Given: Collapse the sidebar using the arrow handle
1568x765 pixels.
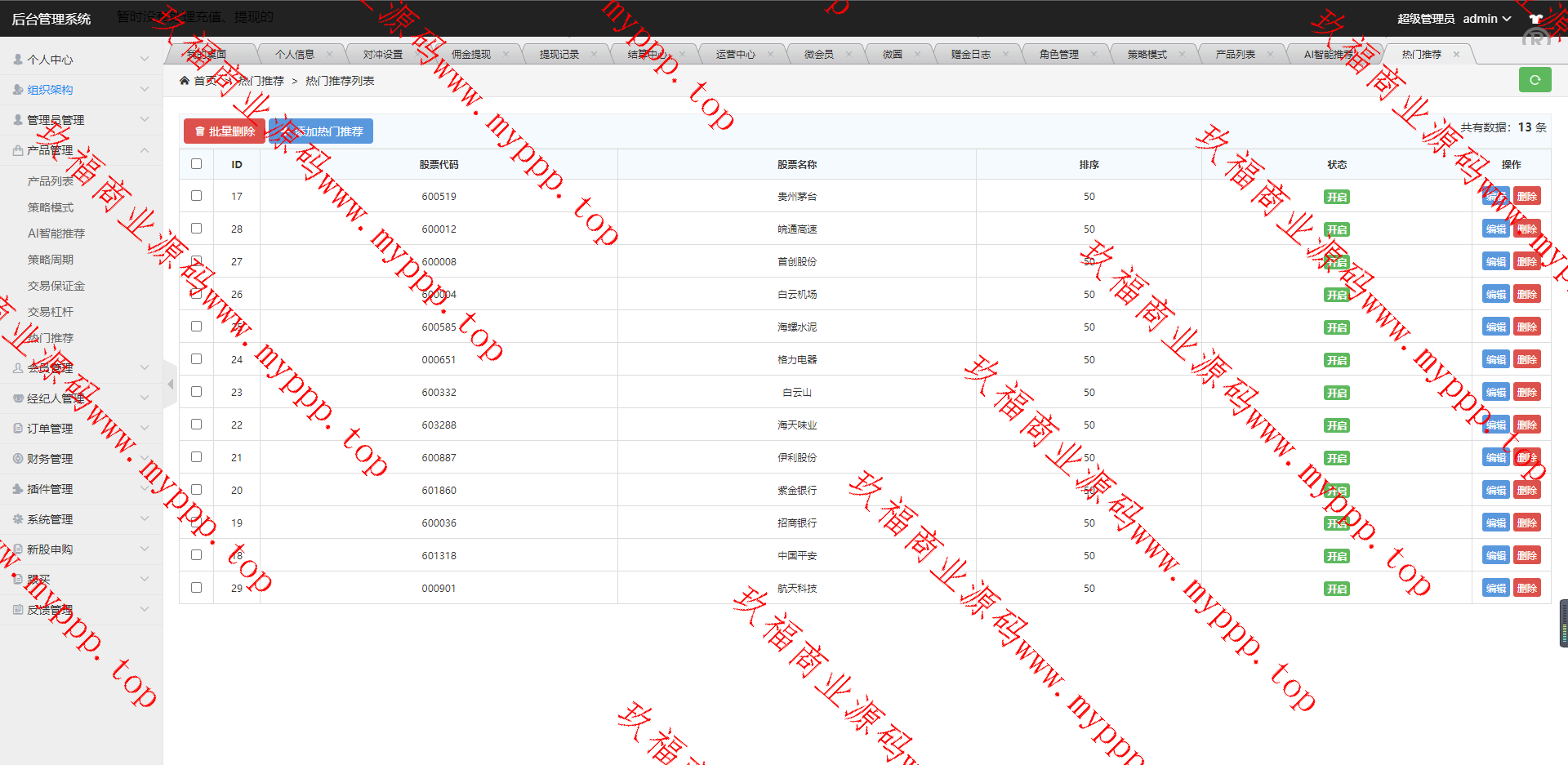Looking at the screenshot, I should coord(170,384).
